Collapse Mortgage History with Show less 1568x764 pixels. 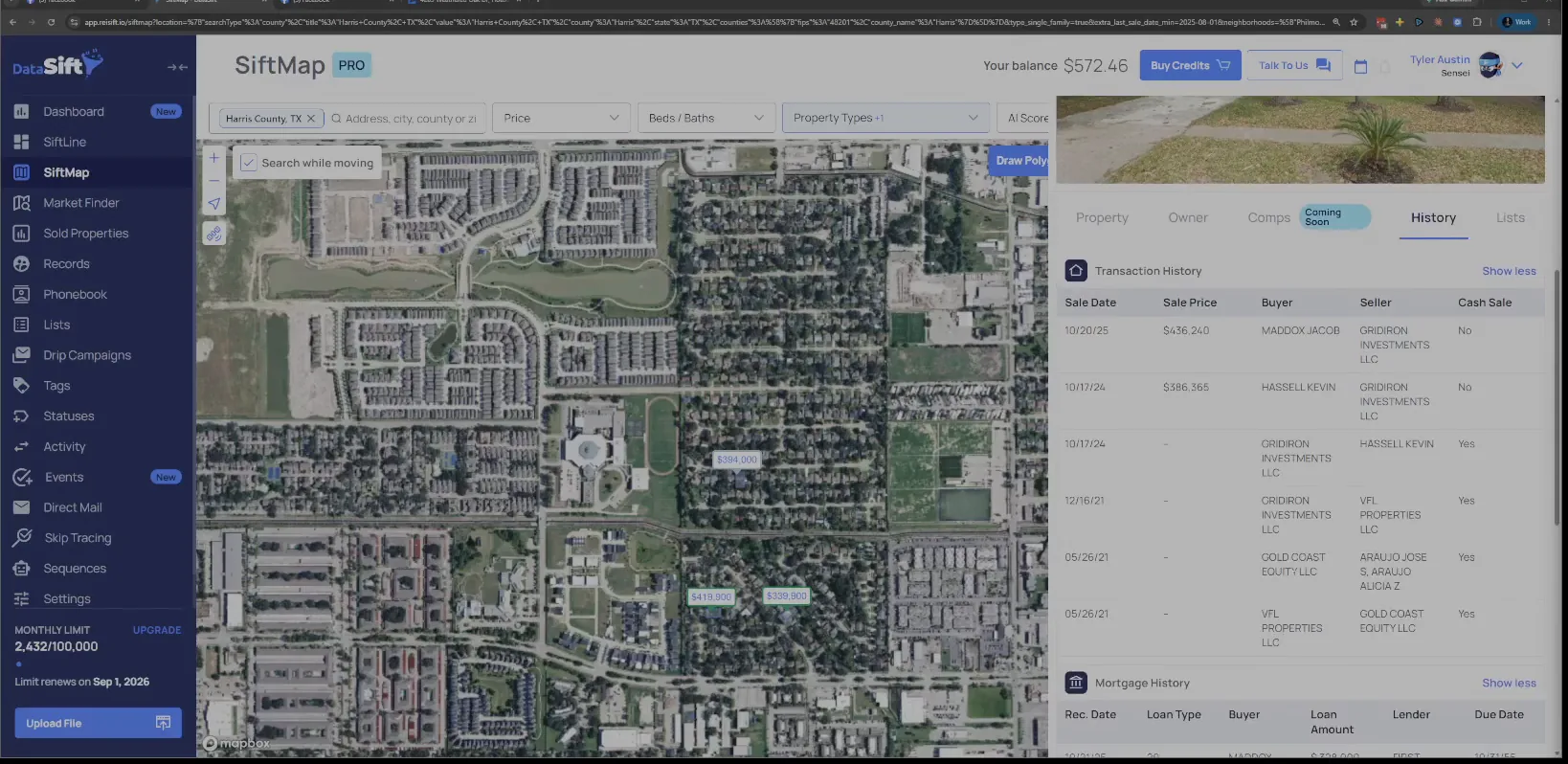point(1509,683)
